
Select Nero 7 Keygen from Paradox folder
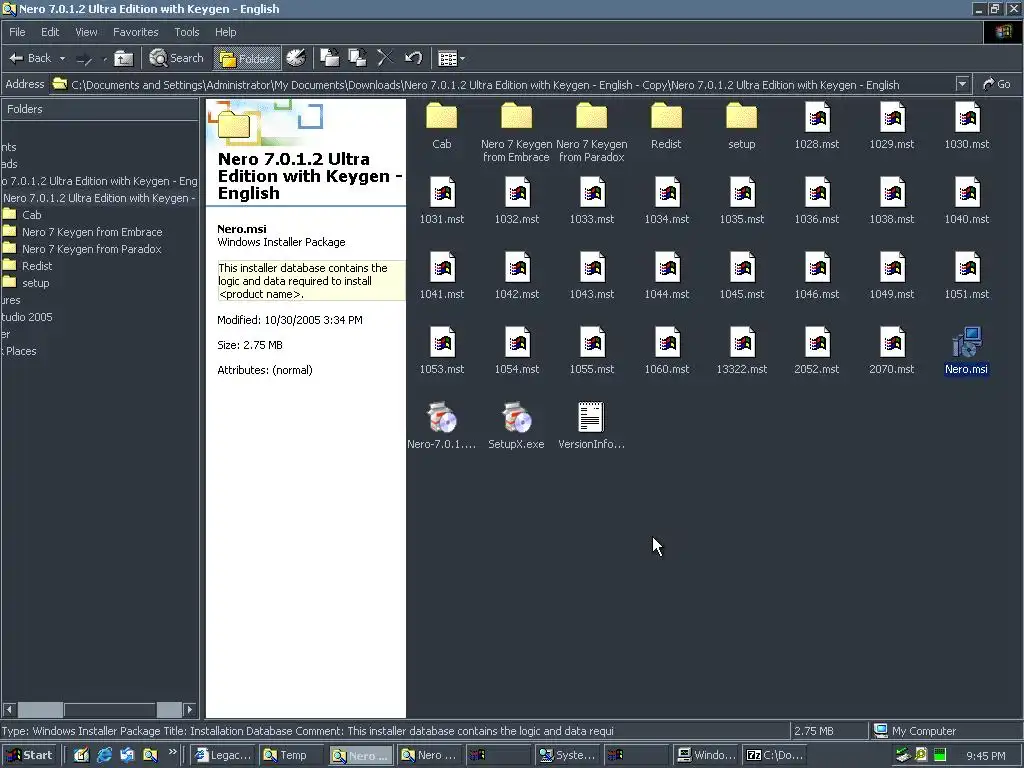click(592, 133)
